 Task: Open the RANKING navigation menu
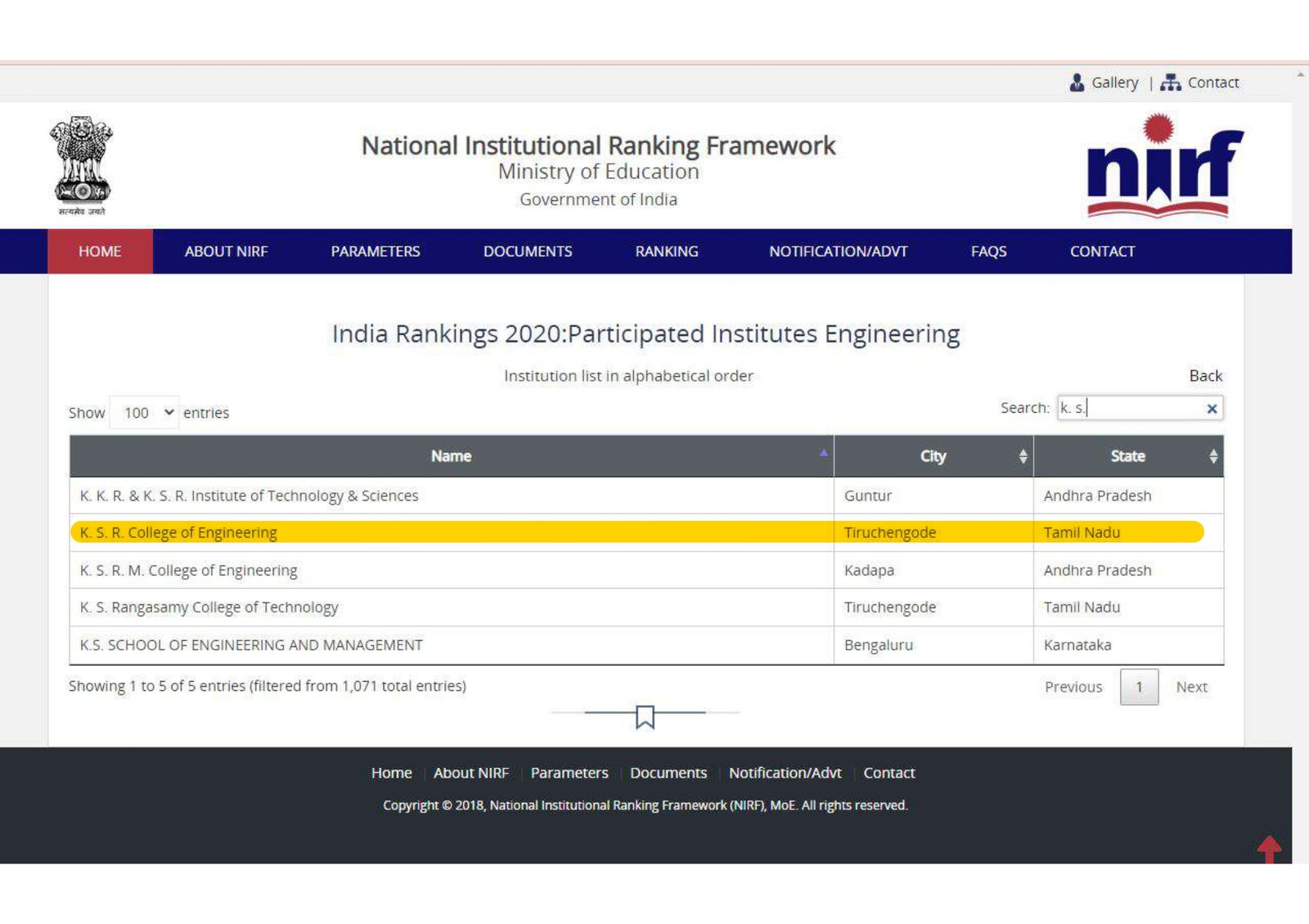click(666, 252)
